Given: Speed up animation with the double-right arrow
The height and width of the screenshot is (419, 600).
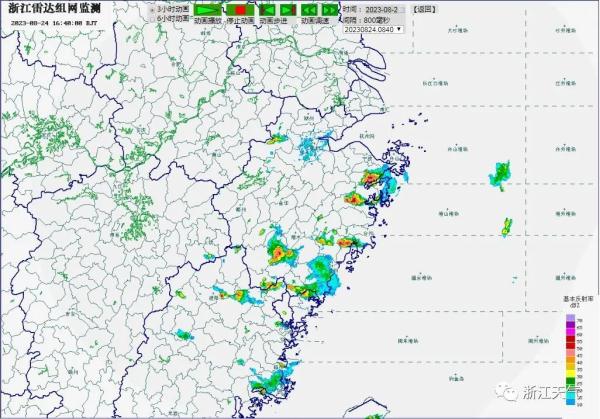Looking at the screenshot, I should point(330,10).
